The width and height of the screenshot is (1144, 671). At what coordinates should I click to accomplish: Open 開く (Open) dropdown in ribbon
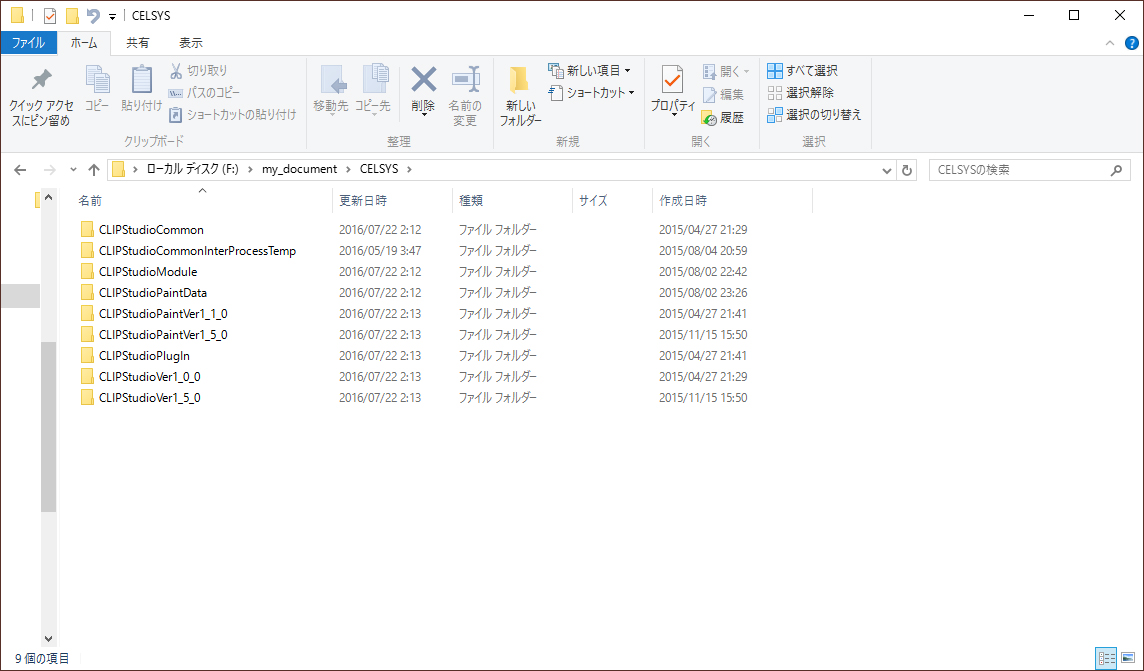[x=726, y=71]
